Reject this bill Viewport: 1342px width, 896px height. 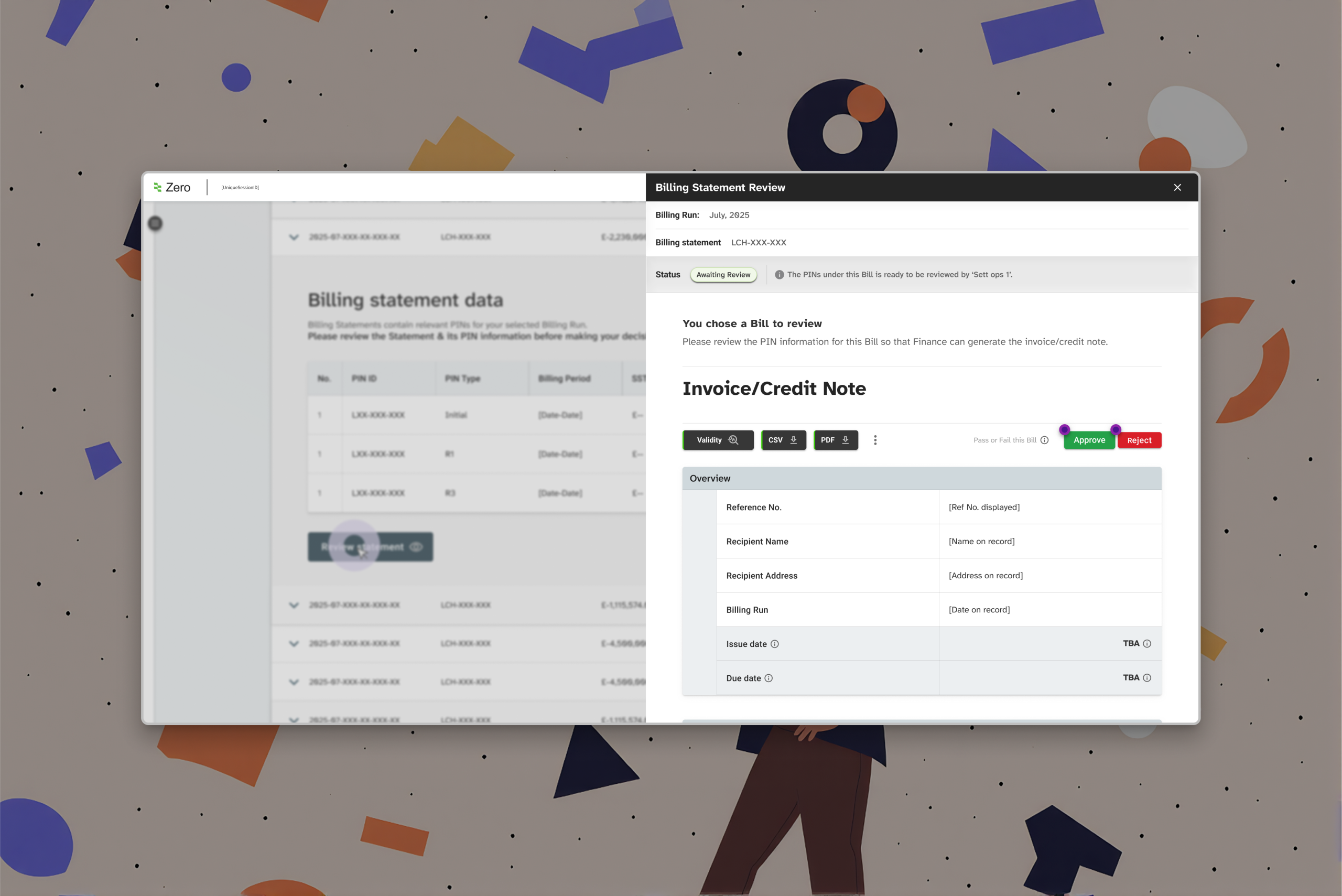point(1139,440)
